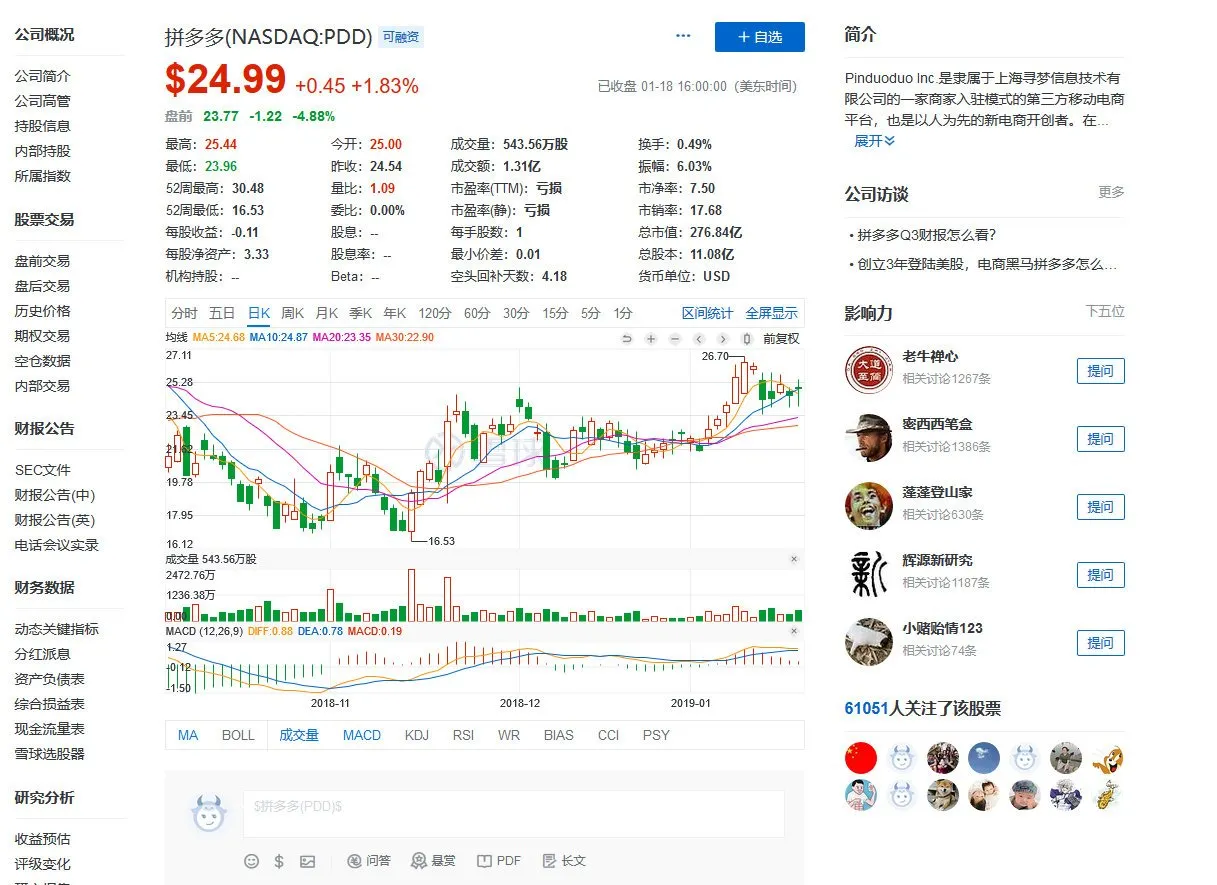Expand the company intro via 展开
The image size is (1217, 885).
[874, 141]
